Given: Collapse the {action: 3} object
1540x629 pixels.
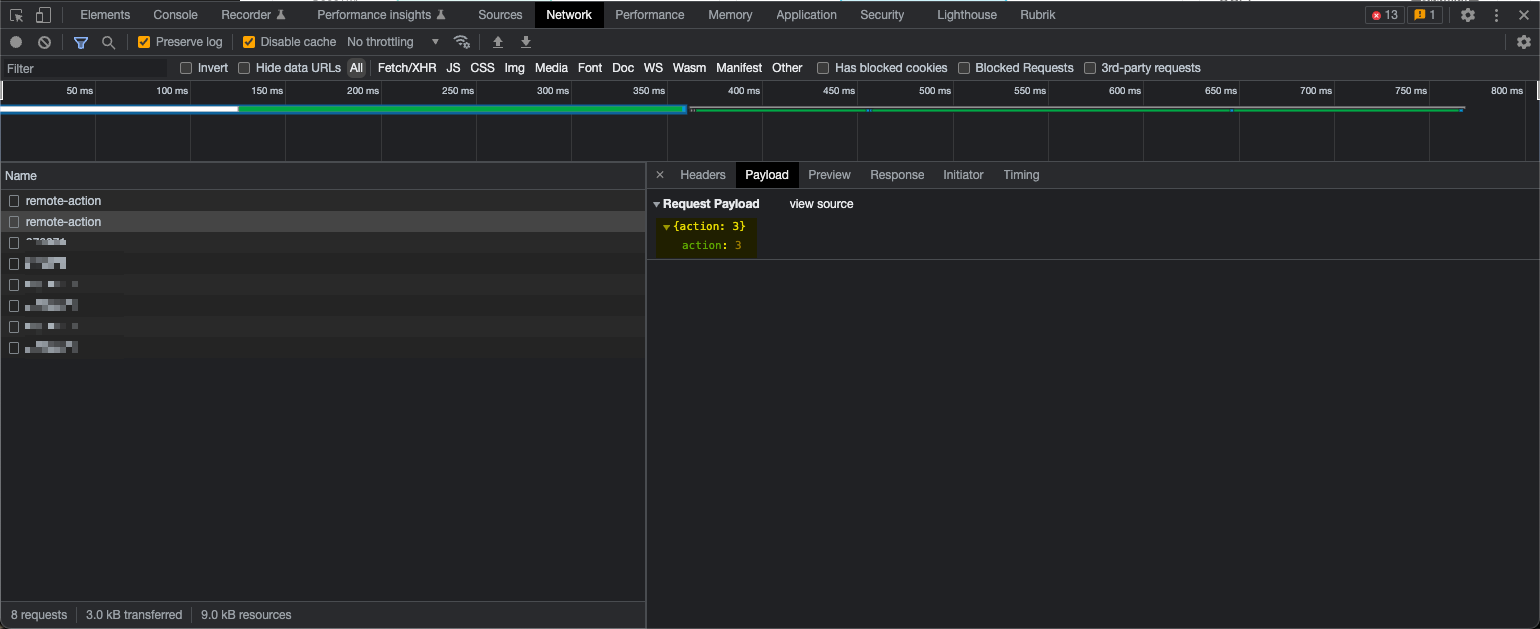Looking at the screenshot, I should tap(666, 227).
